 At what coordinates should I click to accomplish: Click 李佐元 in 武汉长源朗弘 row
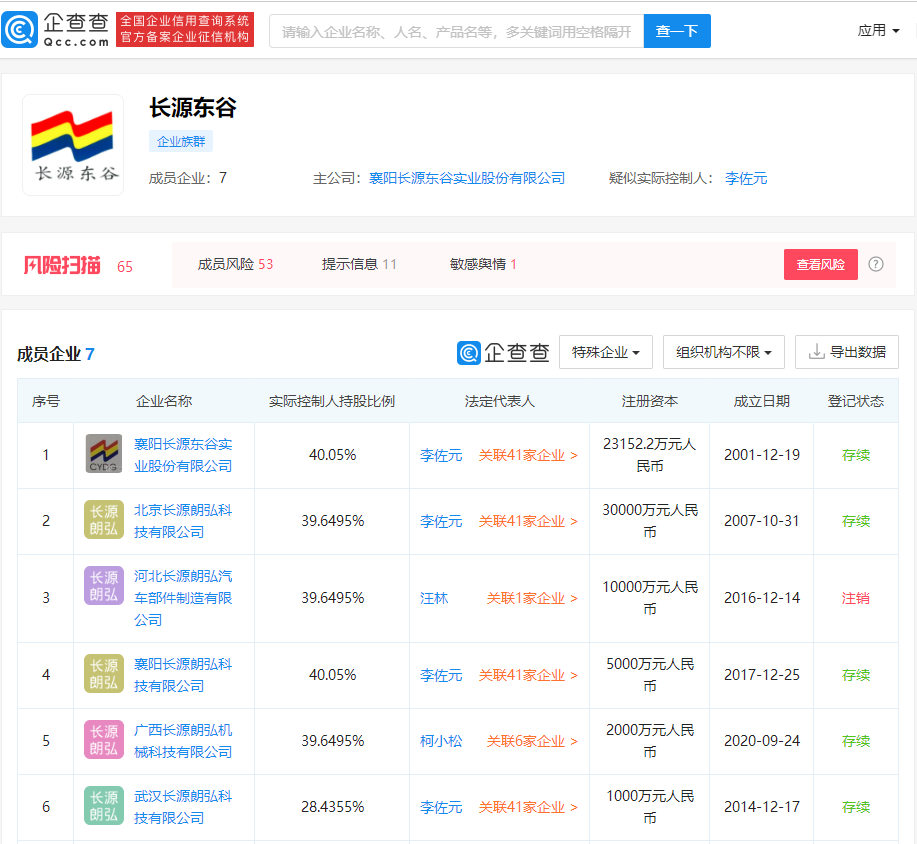click(441, 808)
